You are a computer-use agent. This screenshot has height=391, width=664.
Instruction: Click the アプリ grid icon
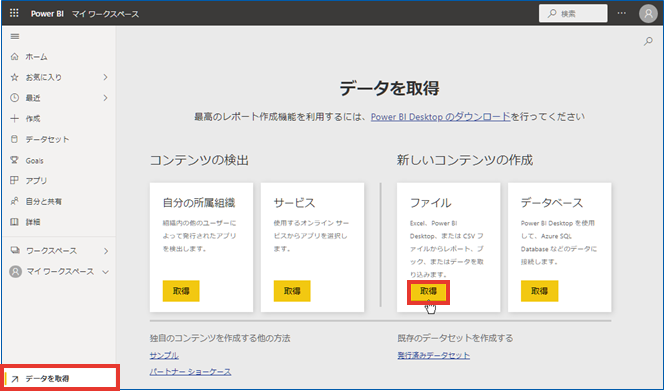click(x=14, y=180)
